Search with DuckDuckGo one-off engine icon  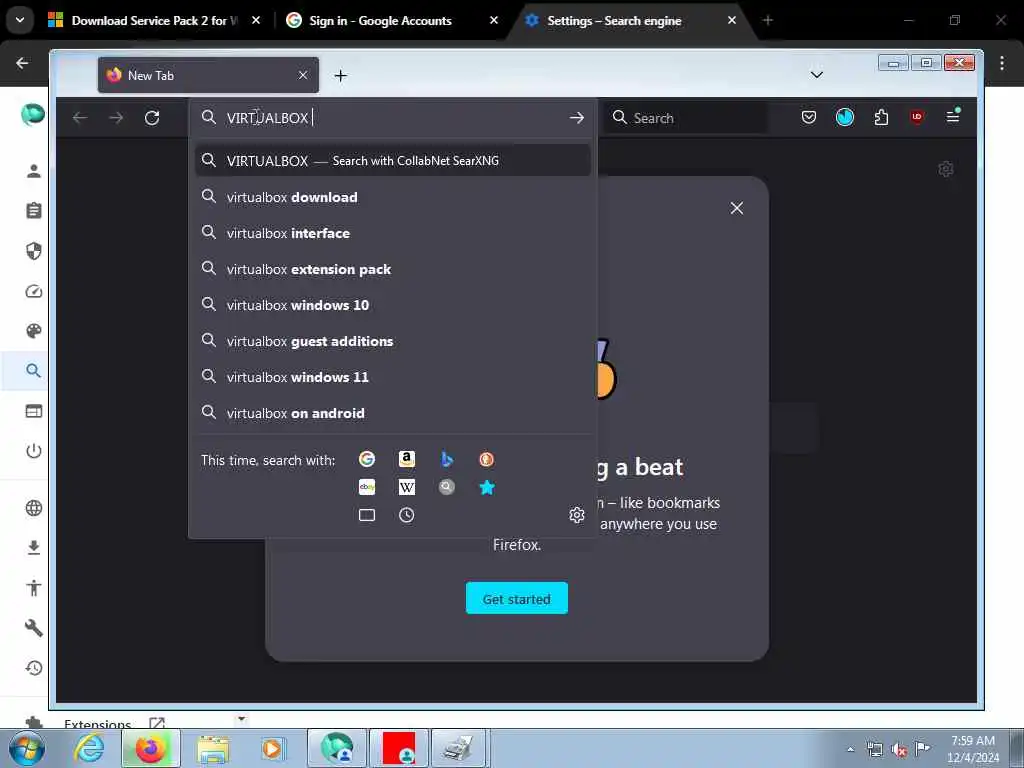tap(487, 460)
